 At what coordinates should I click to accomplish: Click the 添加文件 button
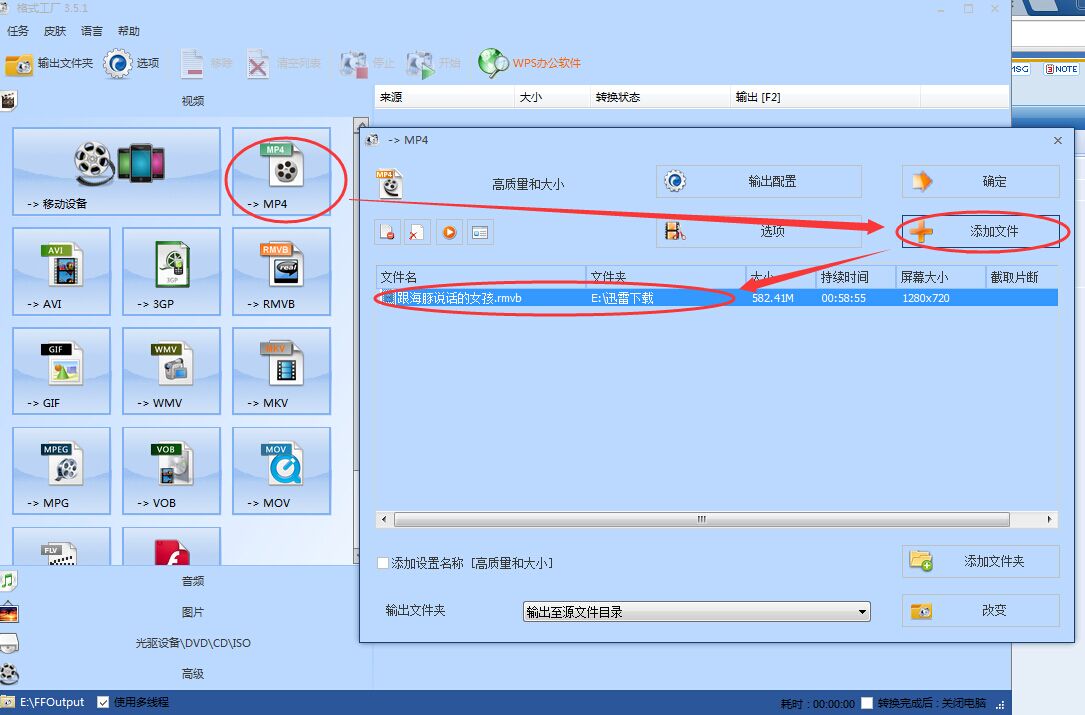pos(980,231)
